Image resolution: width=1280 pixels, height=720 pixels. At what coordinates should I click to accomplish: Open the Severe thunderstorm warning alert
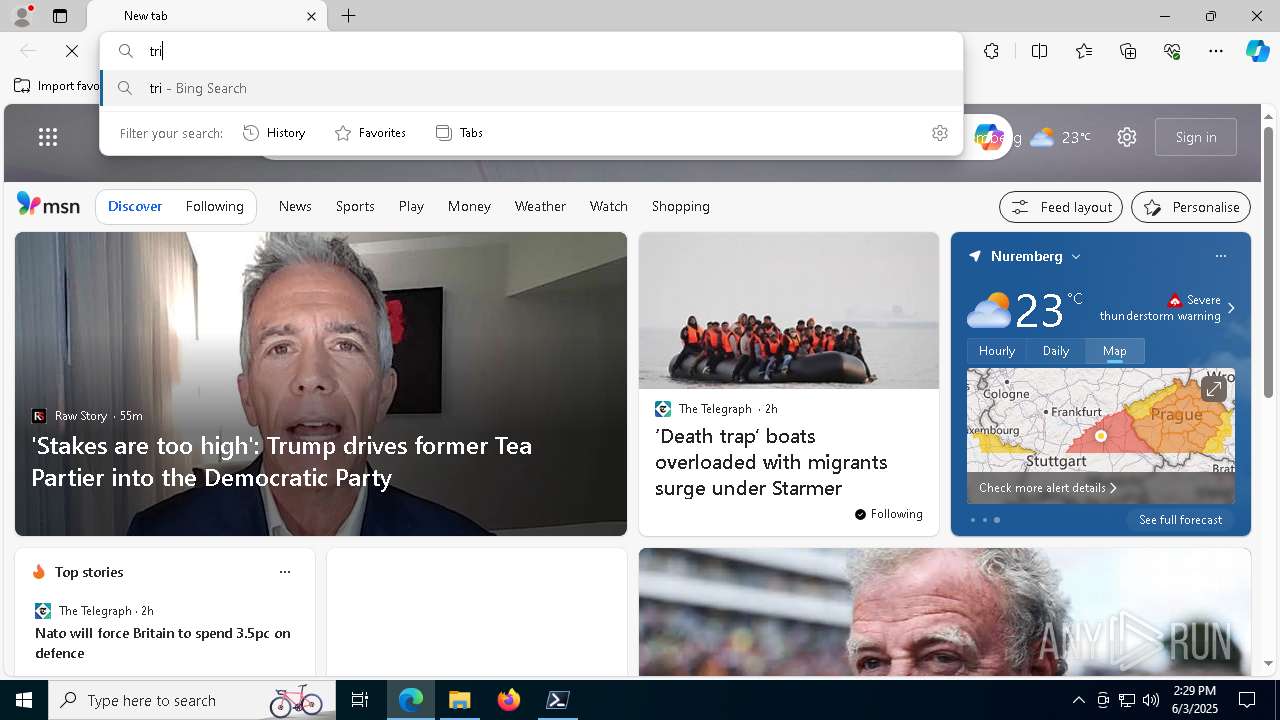point(1160,308)
